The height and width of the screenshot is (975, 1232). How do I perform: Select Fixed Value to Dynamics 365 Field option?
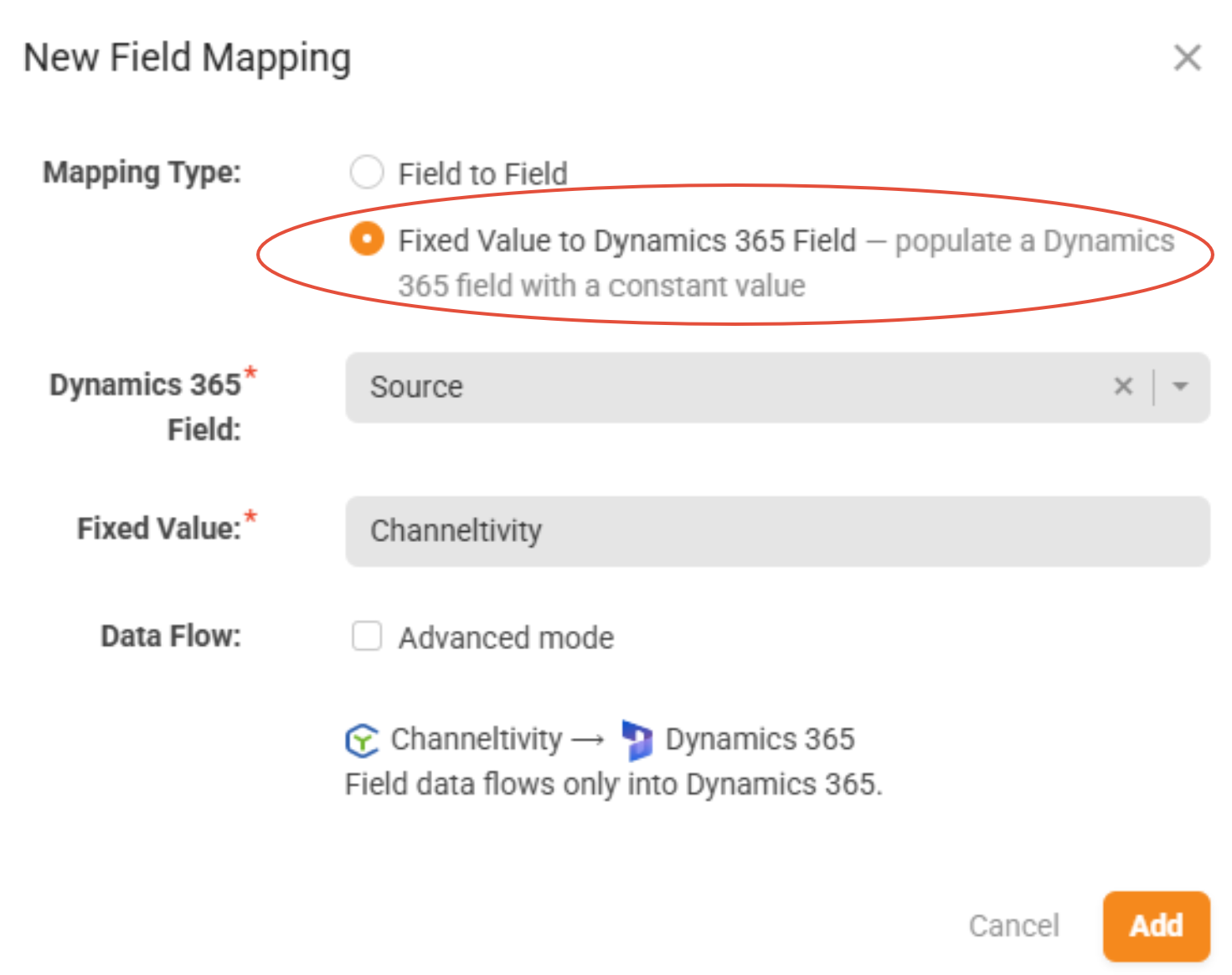click(x=367, y=240)
